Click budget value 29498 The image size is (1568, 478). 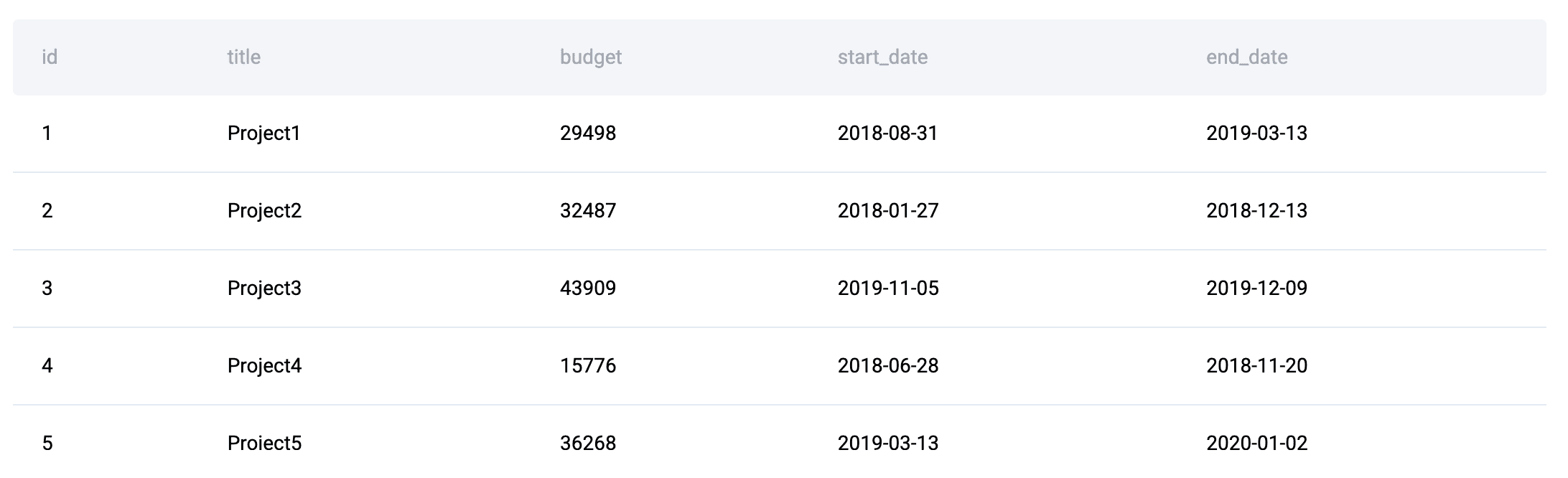(x=588, y=133)
